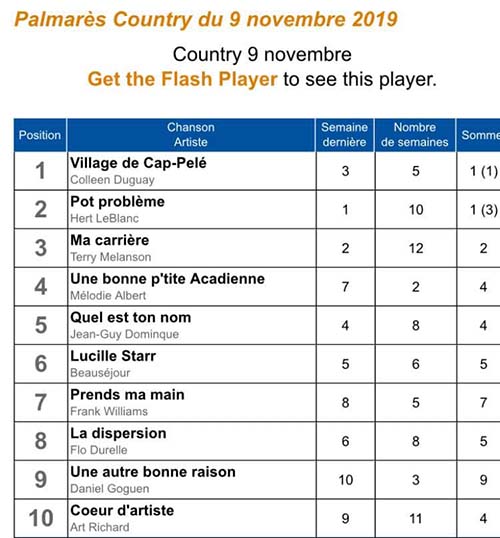Select 'Coeur d'artiste' by Art Richard

point(122,511)
